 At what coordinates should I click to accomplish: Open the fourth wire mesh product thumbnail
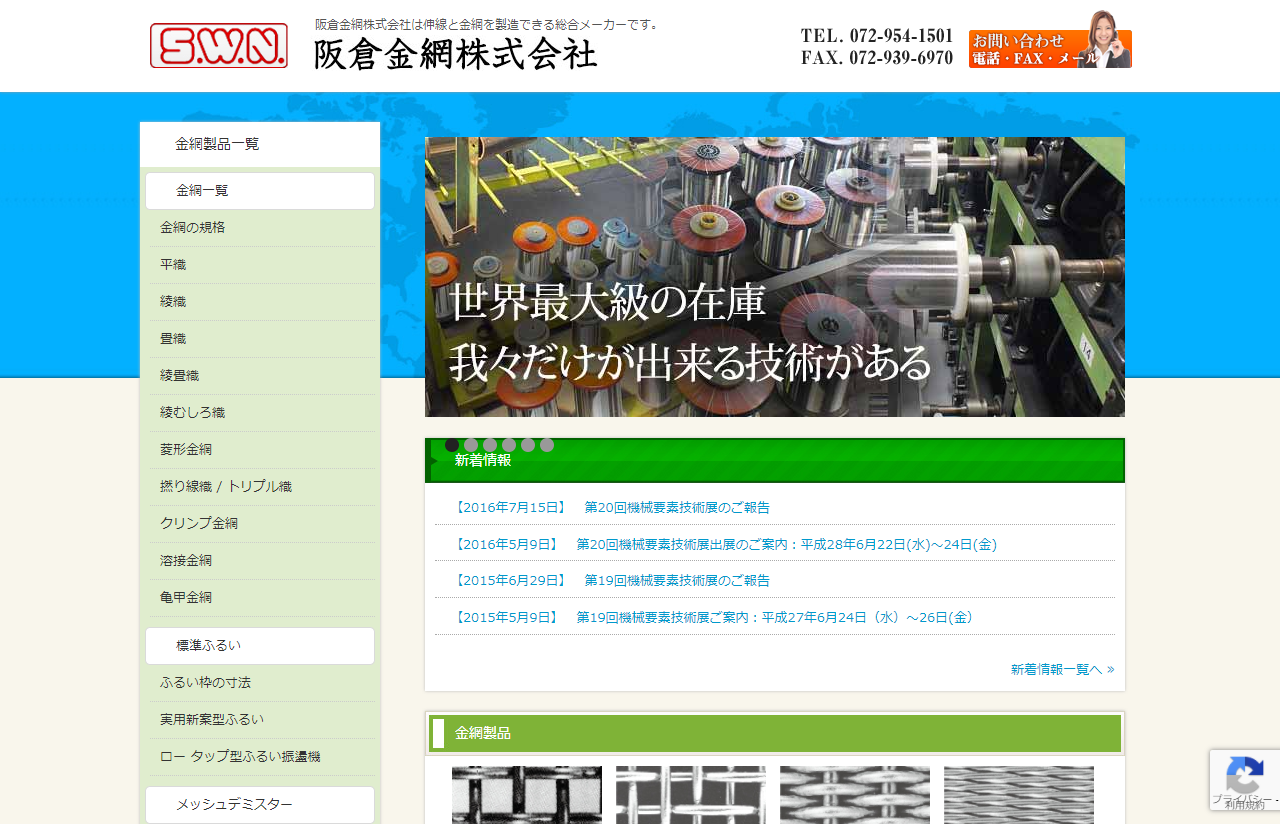[1019, 795]
